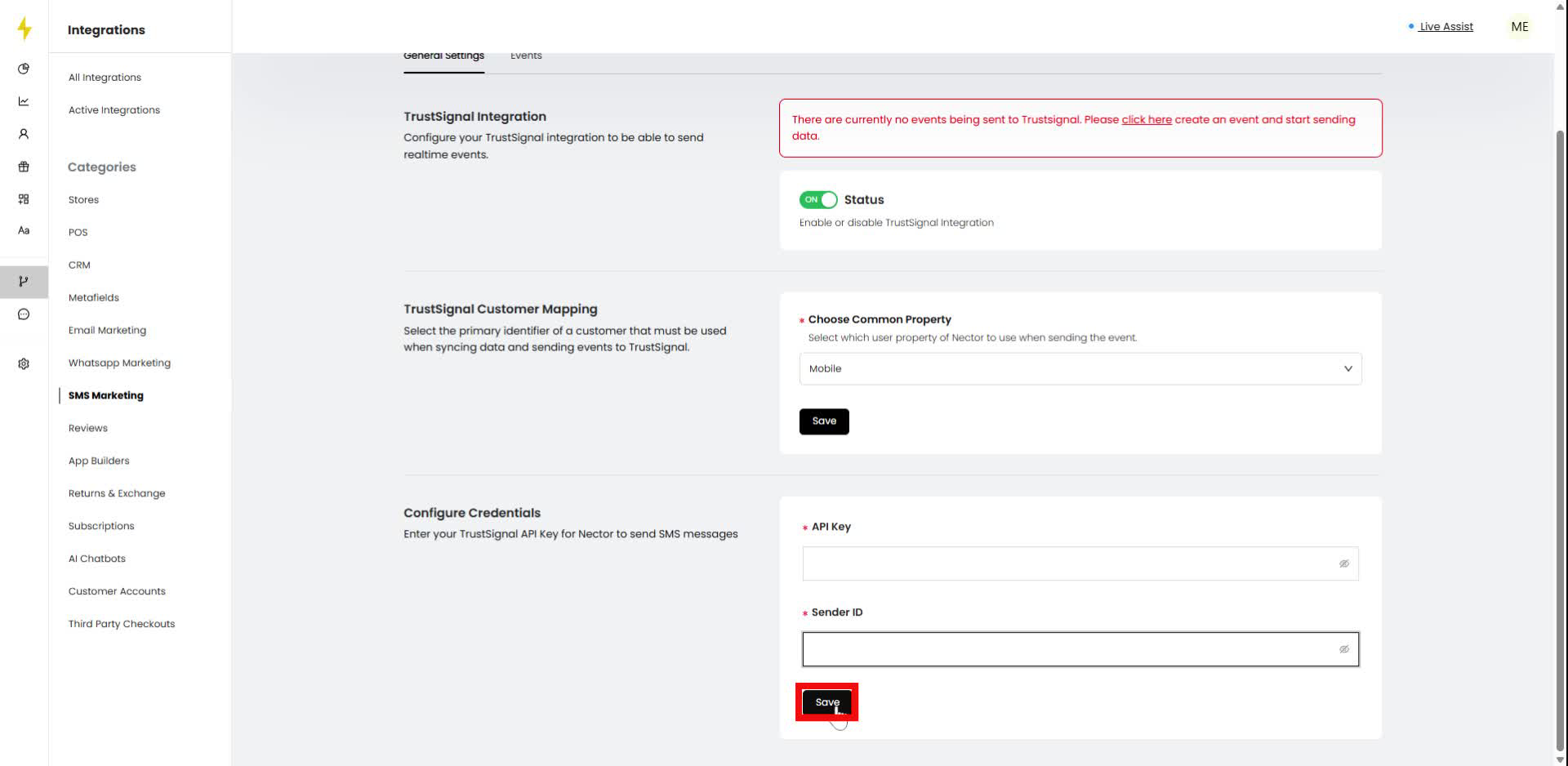Switch to the Events tab
The image size is (1568, 766).
click(526, 56)
